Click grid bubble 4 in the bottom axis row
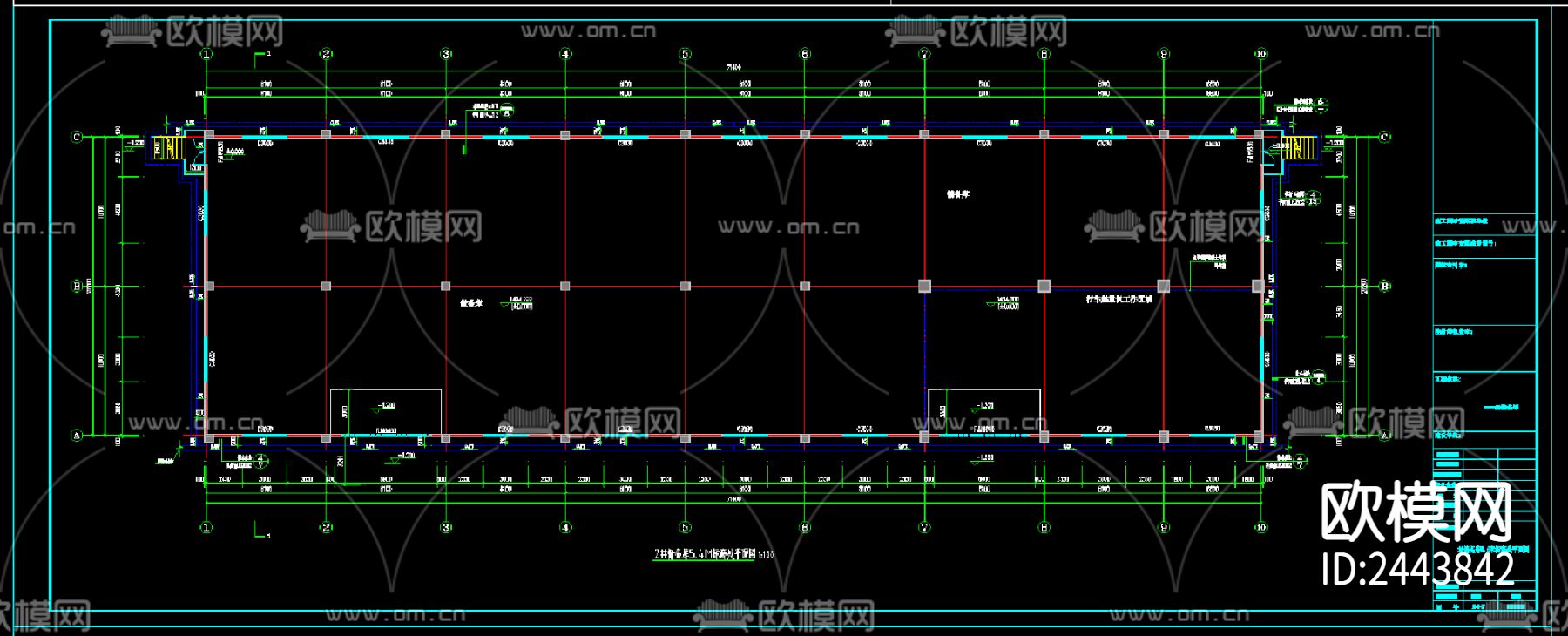Viewport: 1568px width, 636px height. pyautogui.click(x=565, y=527)
